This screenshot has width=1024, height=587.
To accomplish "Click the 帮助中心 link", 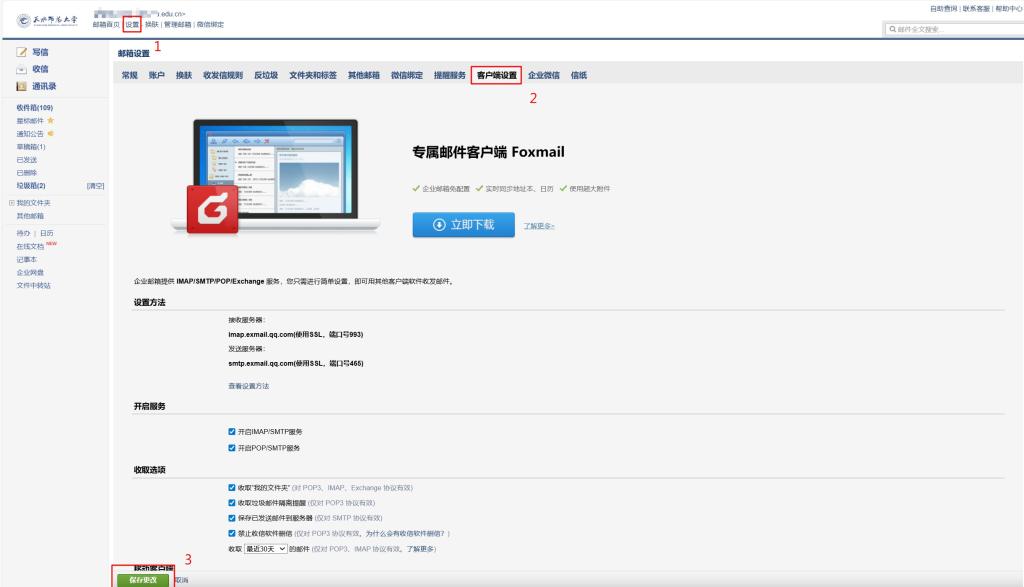I will point(1009,9).
